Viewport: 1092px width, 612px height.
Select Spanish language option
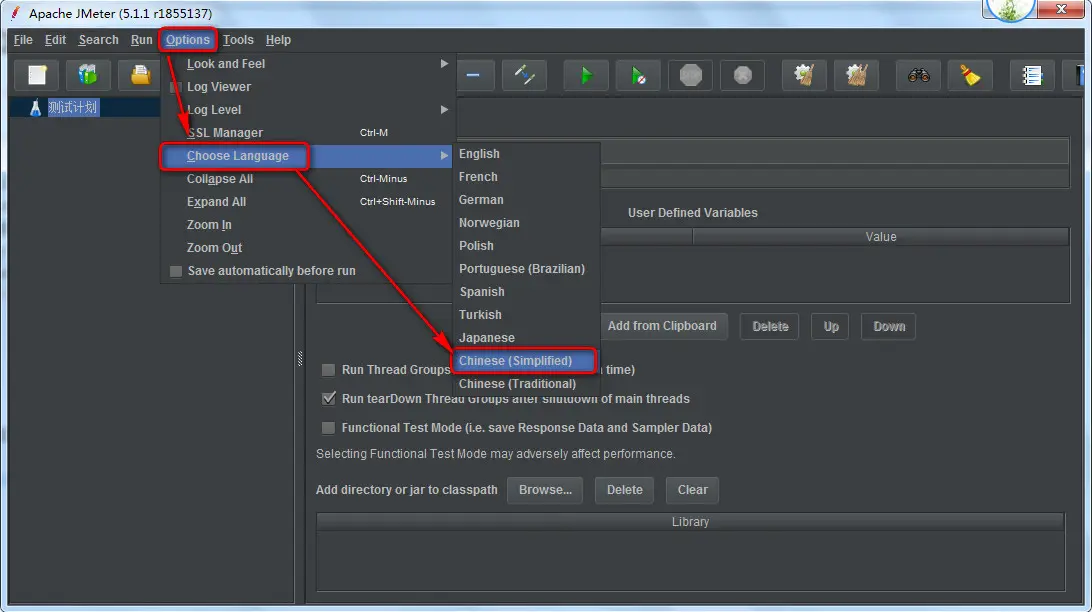526,292
